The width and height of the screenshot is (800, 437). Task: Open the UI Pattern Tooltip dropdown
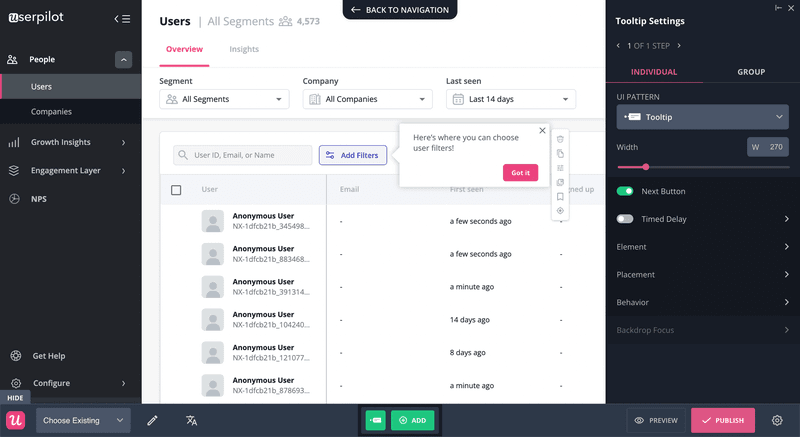point(703,117)
